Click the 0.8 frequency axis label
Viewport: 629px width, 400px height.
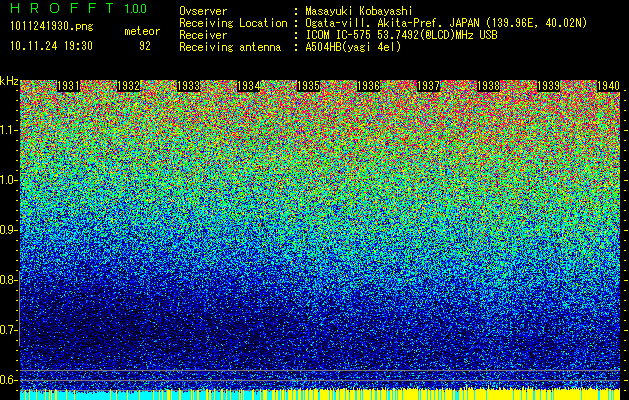9,280
